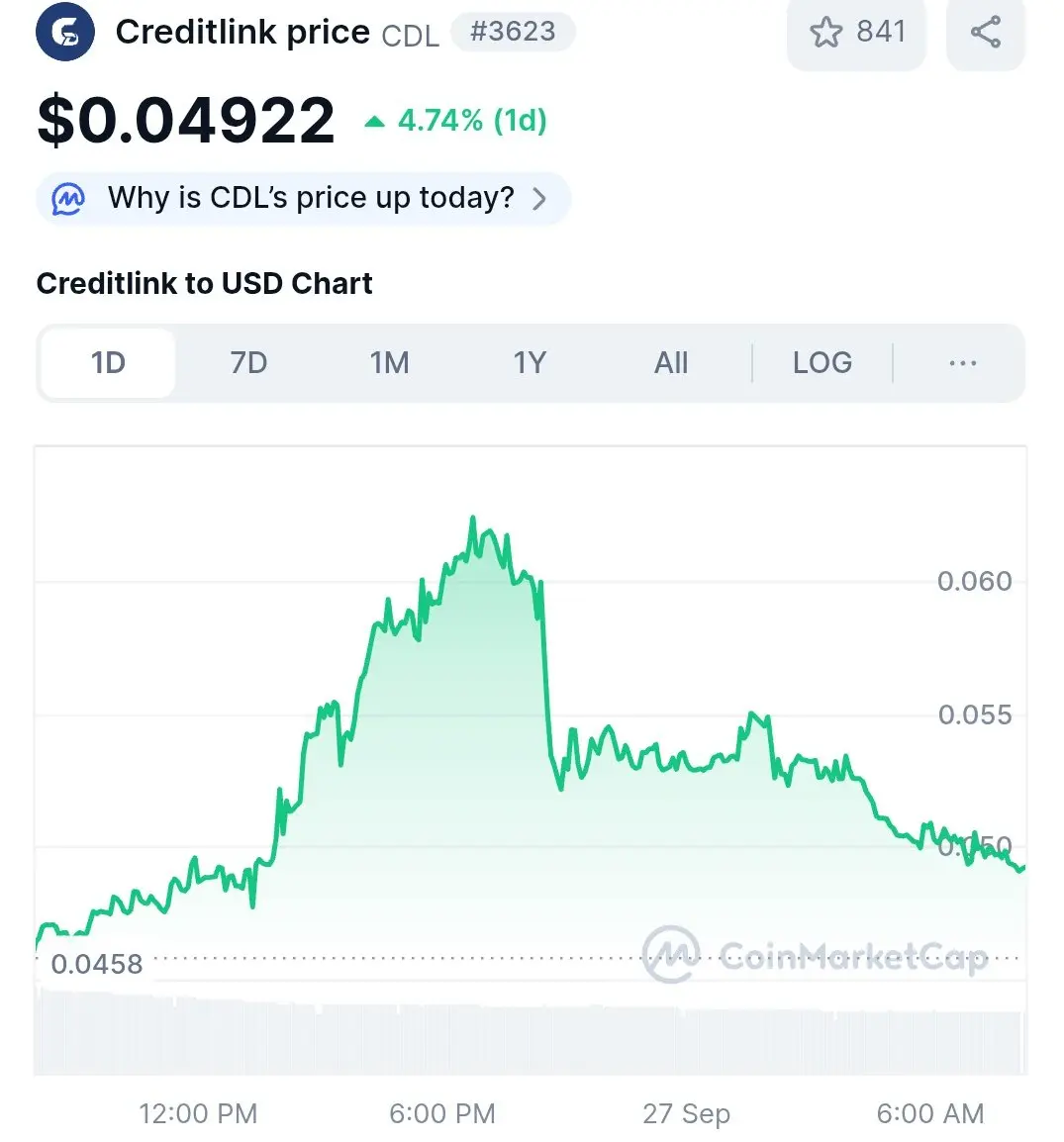Add Creditlink to watchlist via star icon
The height and width of the screenshot is (1142, 1064).
coord(825,32)
